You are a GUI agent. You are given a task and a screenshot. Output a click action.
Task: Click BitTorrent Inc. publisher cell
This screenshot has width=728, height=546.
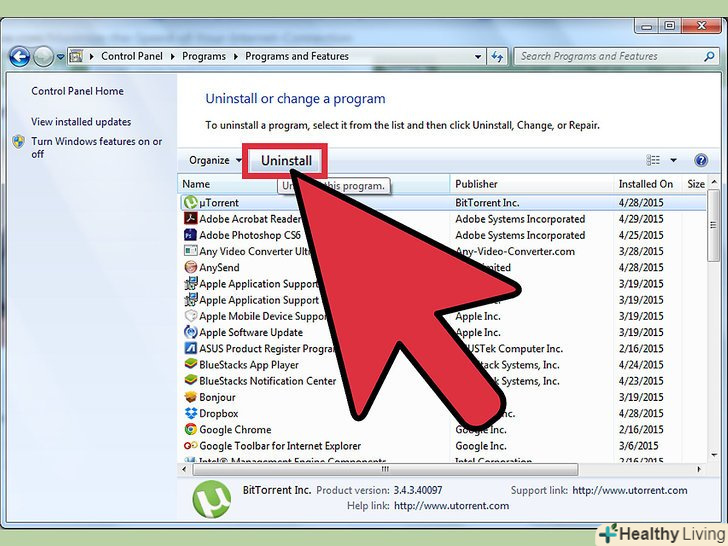pos(487,203)
